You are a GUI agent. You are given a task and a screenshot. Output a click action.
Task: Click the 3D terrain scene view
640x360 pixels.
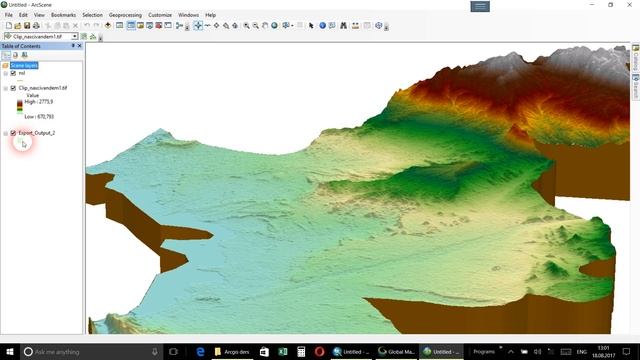pyautogui.click(x=358, y=189)
